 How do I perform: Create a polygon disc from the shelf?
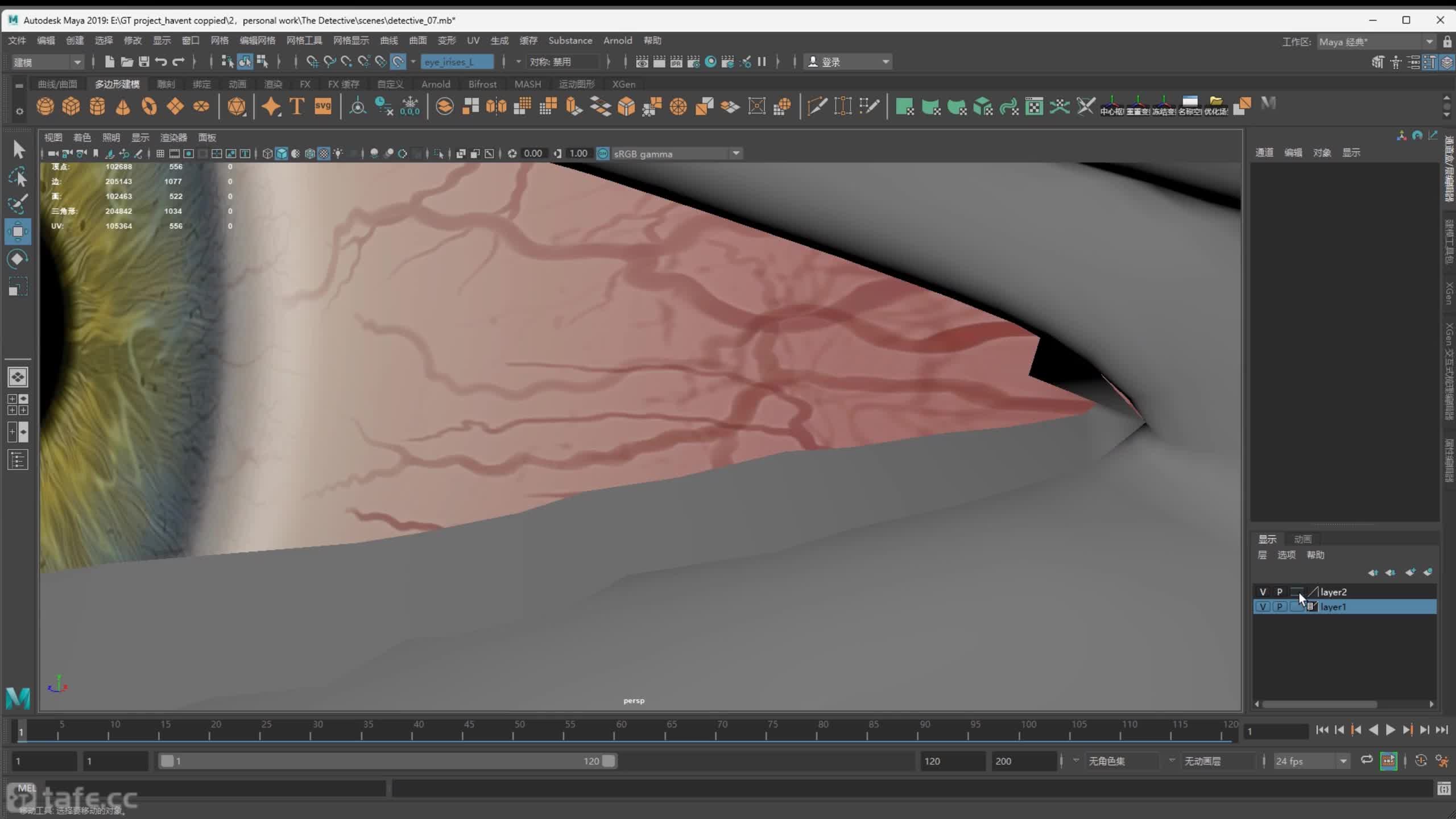click(x=201, y=106)
